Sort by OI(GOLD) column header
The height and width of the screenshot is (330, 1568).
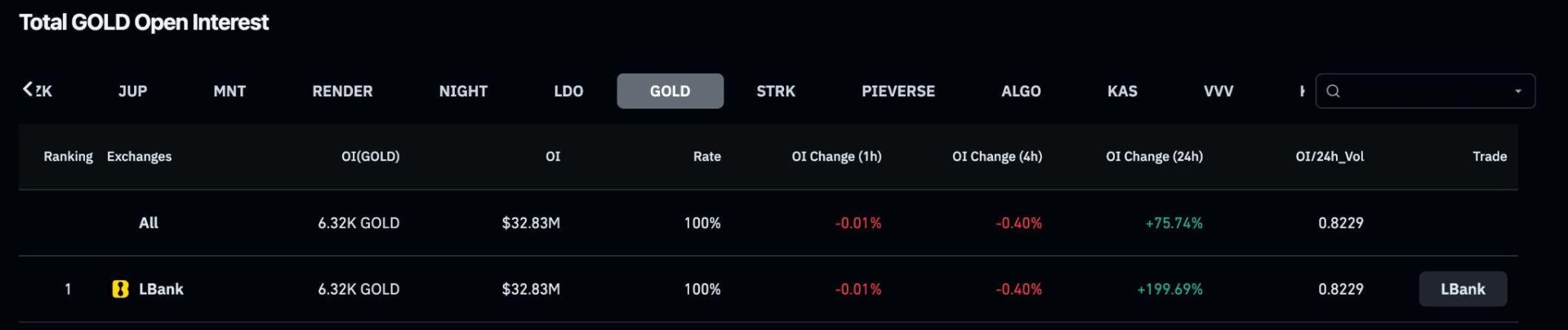click(x=370, y=156)
